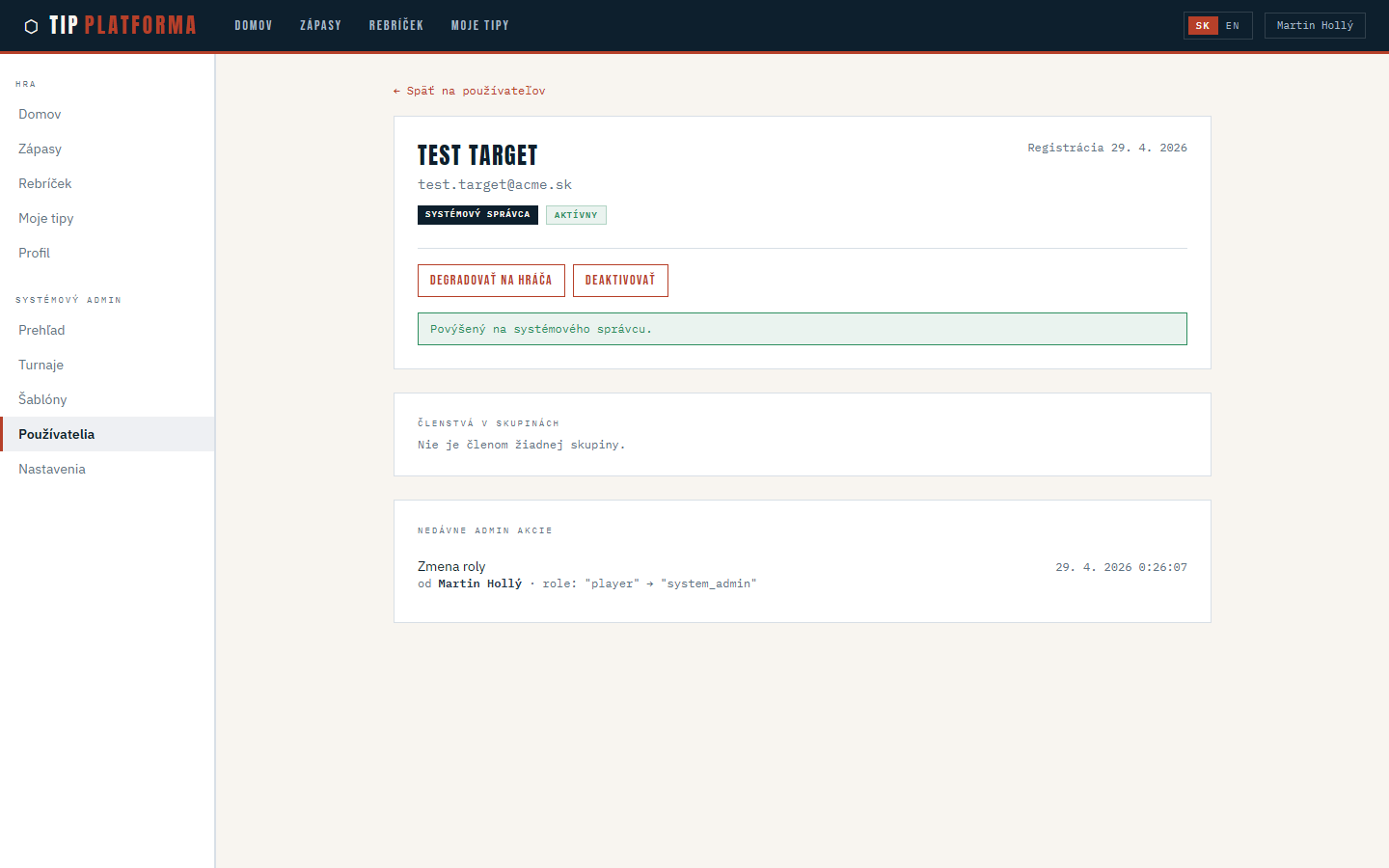Go to Turnaje in admin sidebar
Viewport: 1389px width, 868px height.
(x=41, y=365)
